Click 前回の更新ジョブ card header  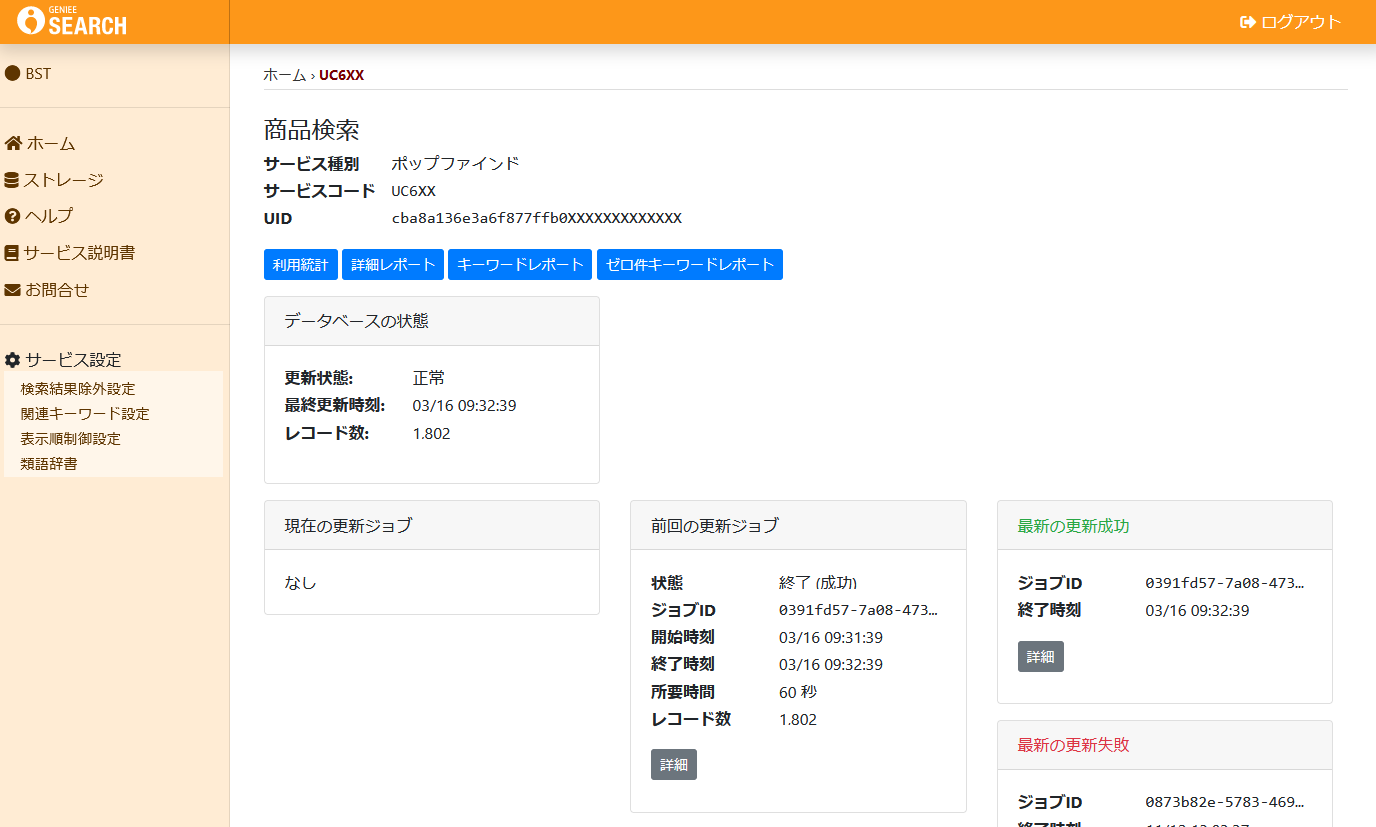click(798, 525)
